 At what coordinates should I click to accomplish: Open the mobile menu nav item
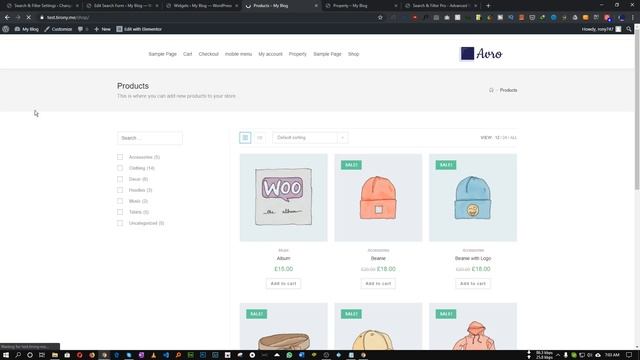click(238, 54)
